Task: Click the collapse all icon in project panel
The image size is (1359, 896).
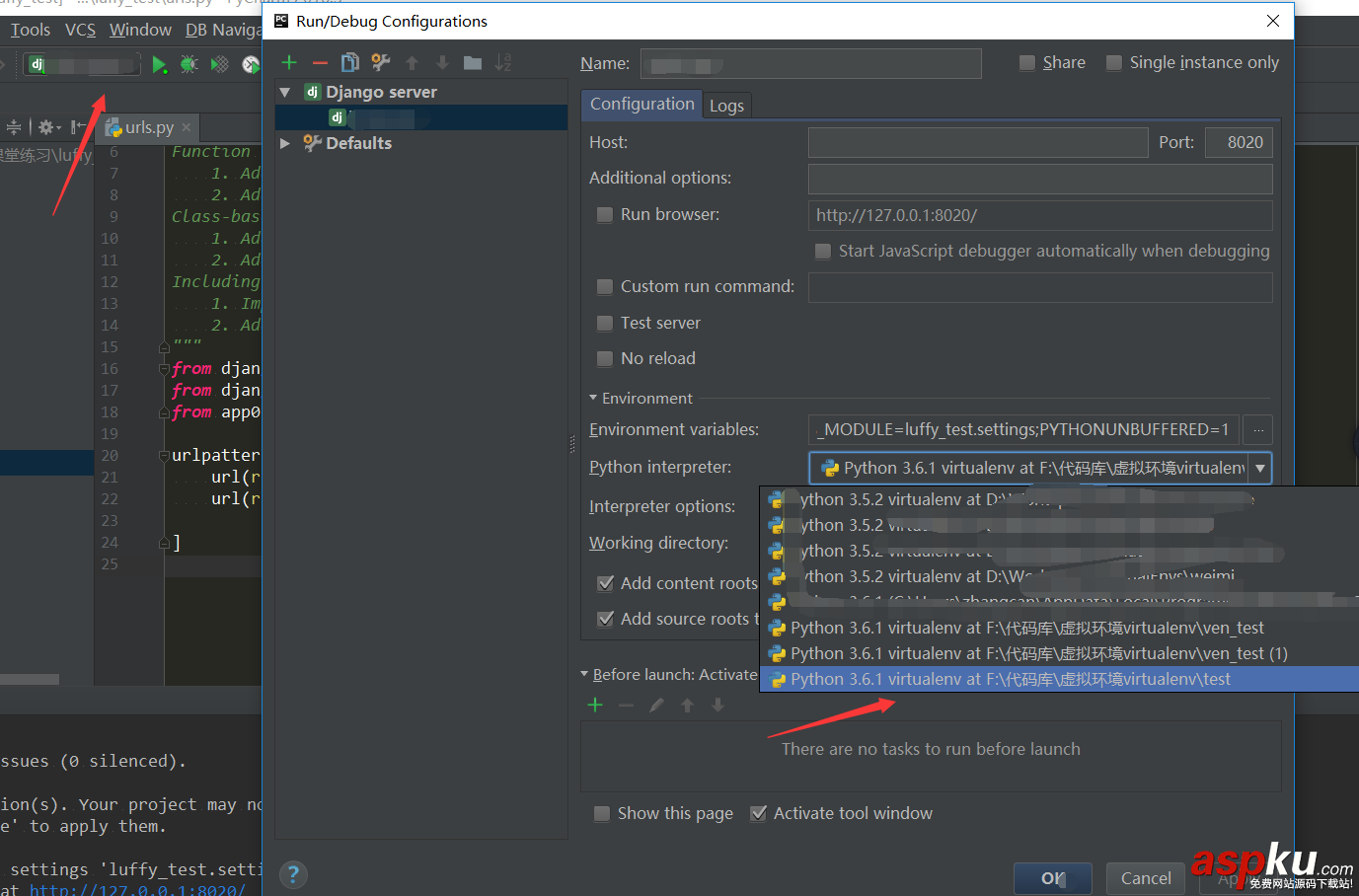Action: (x=14, y=127)
